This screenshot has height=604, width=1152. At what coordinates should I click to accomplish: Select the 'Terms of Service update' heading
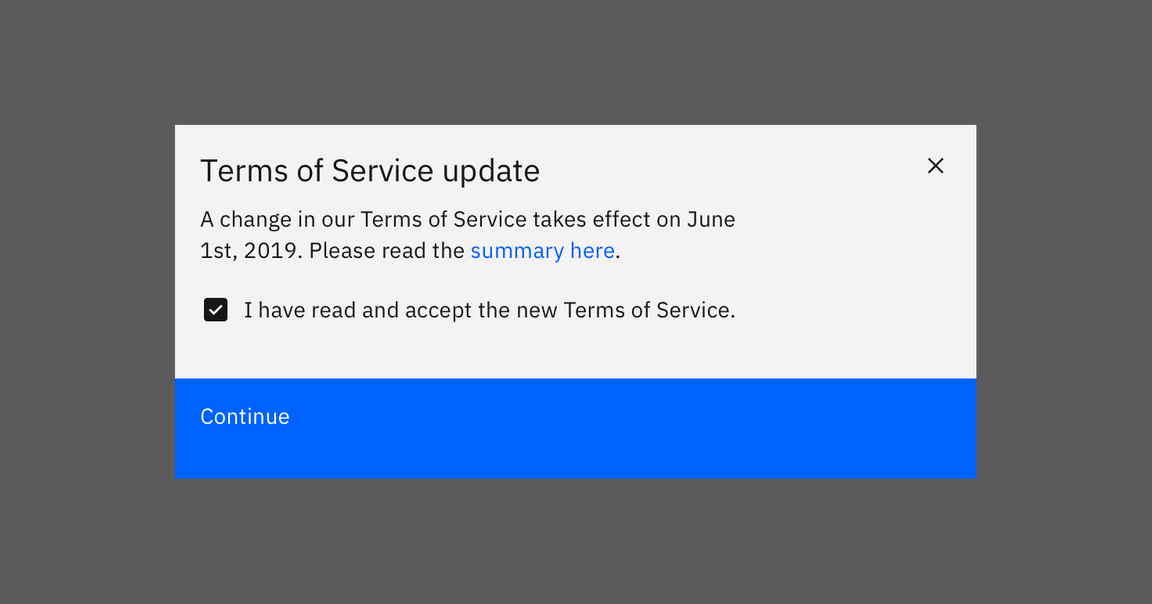point(370,170)
